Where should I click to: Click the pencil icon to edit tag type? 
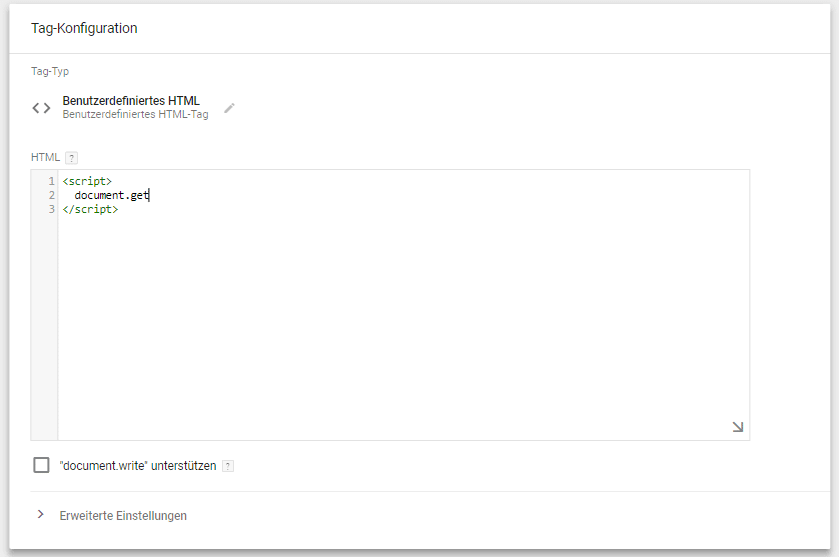coord(229,108)
